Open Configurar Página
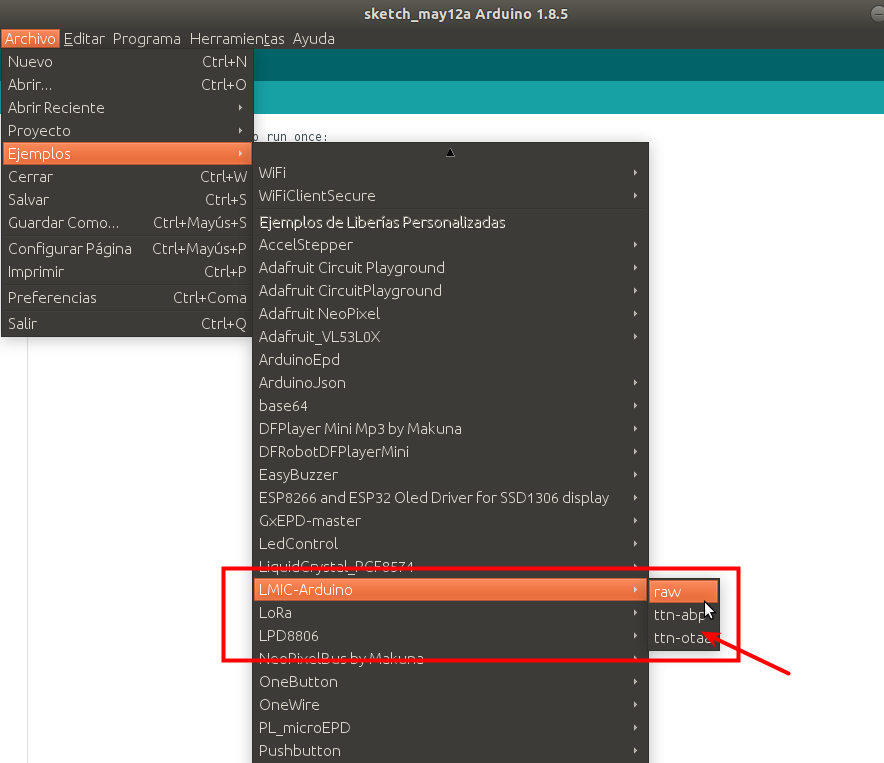The width and height of the screenshot is (884, 763). coord(127,249)
